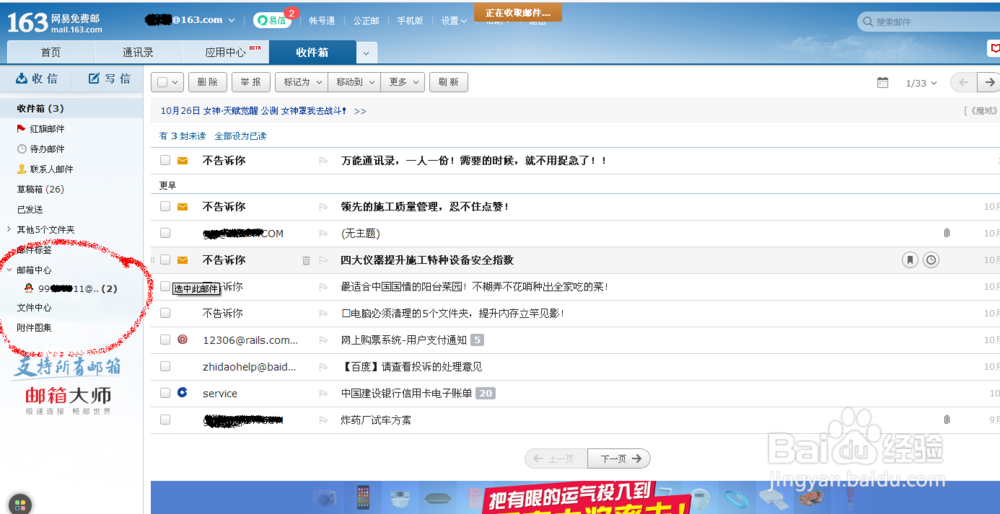
Task: Open the tab list arrow beside 收件箱 tab
Action: point(366,53)
